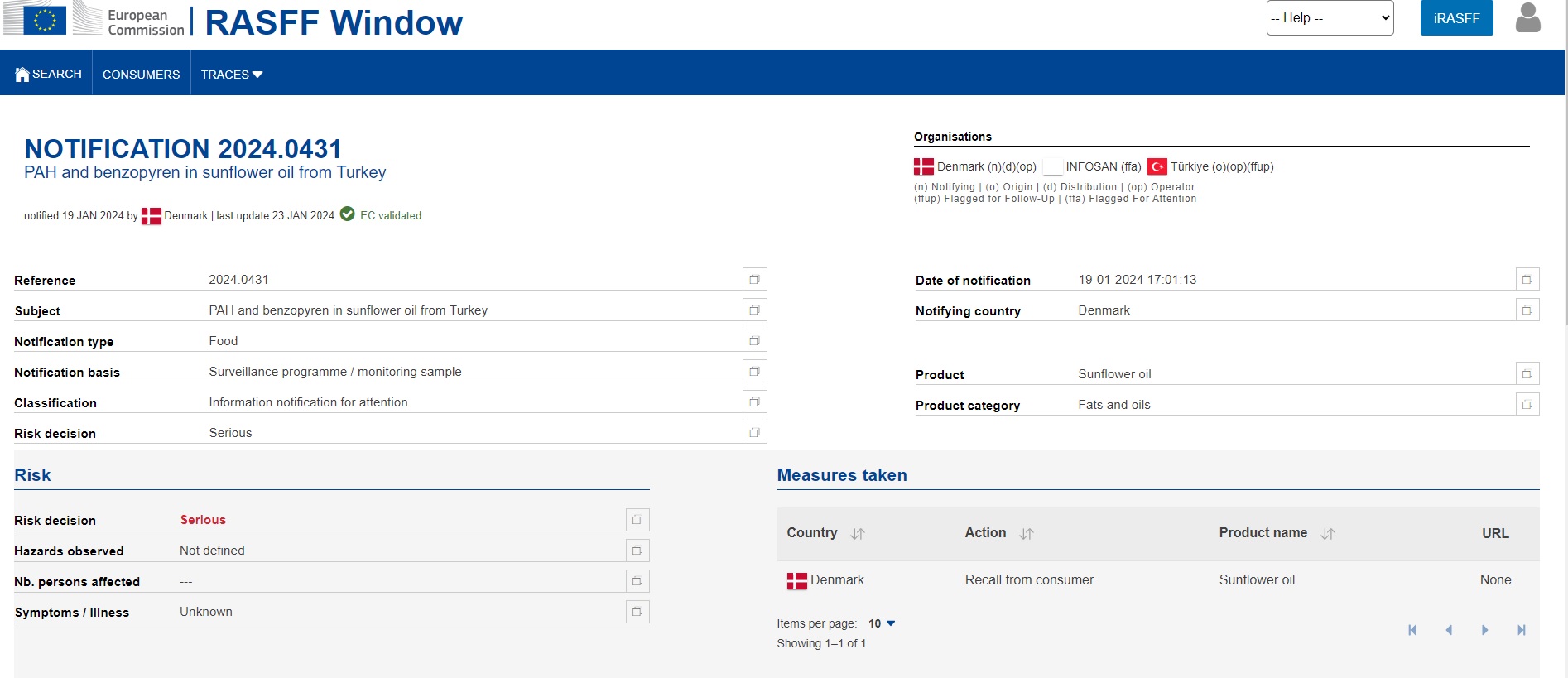Screen dimensions: 1568x678
Task: Copy the Nb. persons affected icon
Action: pos(637,581)
